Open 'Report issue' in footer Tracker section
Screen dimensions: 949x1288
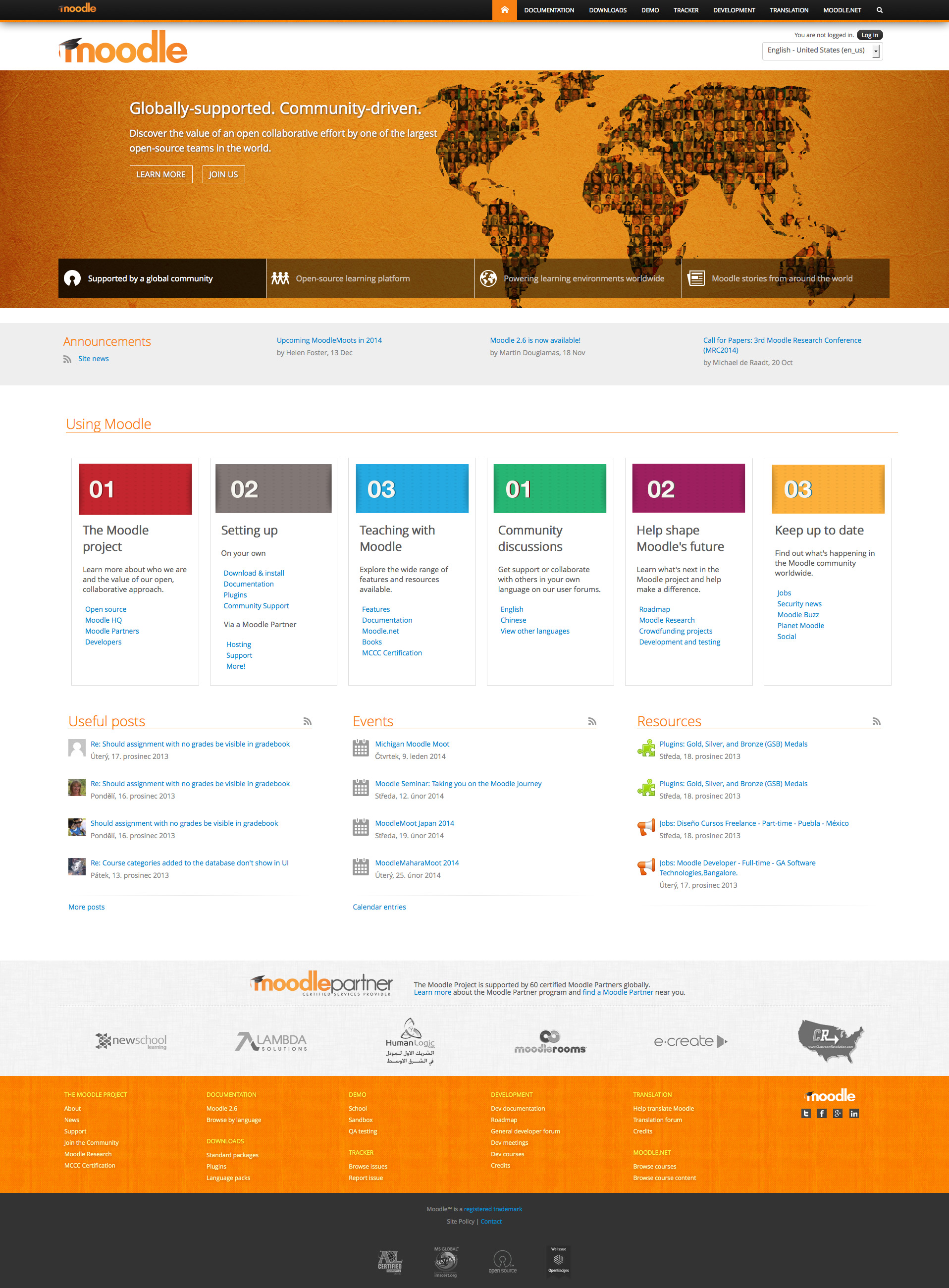[x=366, y=1179]
